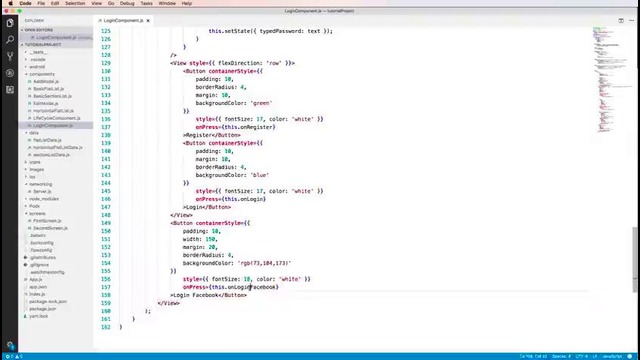The image size is (640, 360).
Task: Expand the .vscode folder
Action: (x=37, y=60)
